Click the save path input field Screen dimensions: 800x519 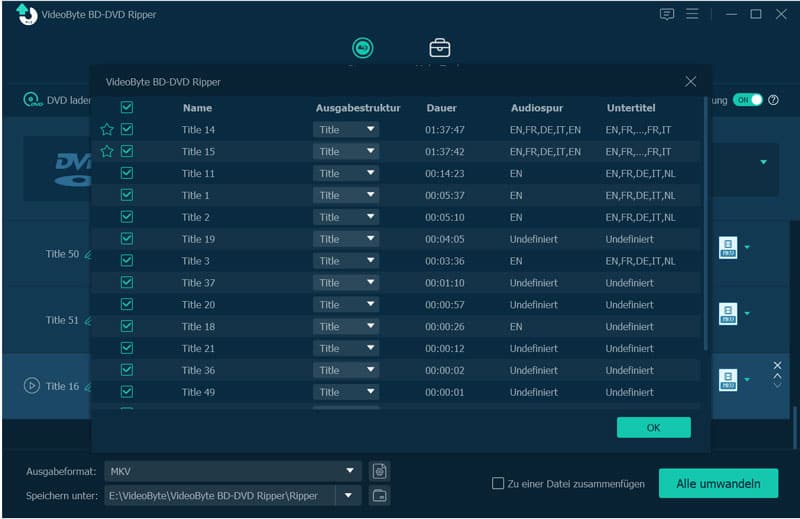point(220,496)
